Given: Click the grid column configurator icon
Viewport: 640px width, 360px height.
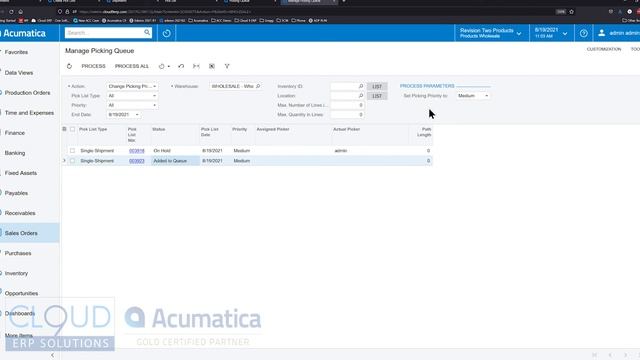Looking at the screenshot, I should [x=64, y=129].
